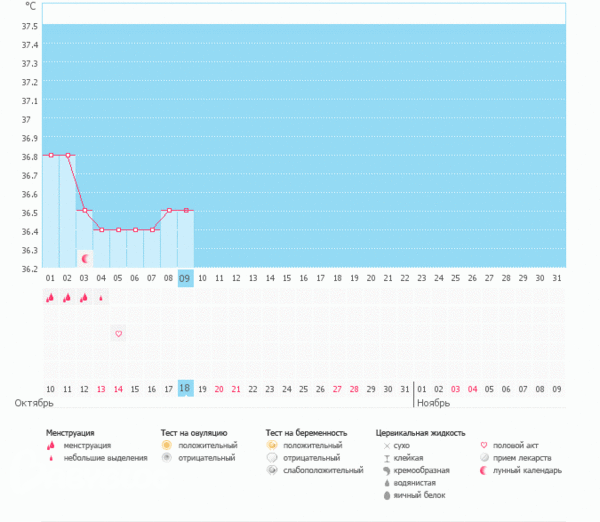Select highlighted cycle day 09 on the axis

point(185,278)
